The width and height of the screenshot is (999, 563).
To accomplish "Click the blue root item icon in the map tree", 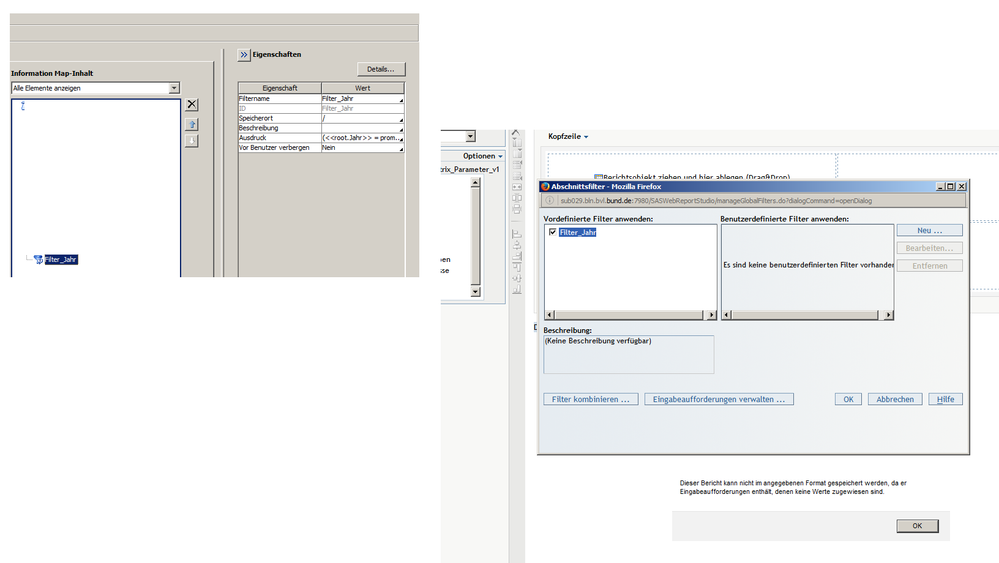I will (23, 106).
